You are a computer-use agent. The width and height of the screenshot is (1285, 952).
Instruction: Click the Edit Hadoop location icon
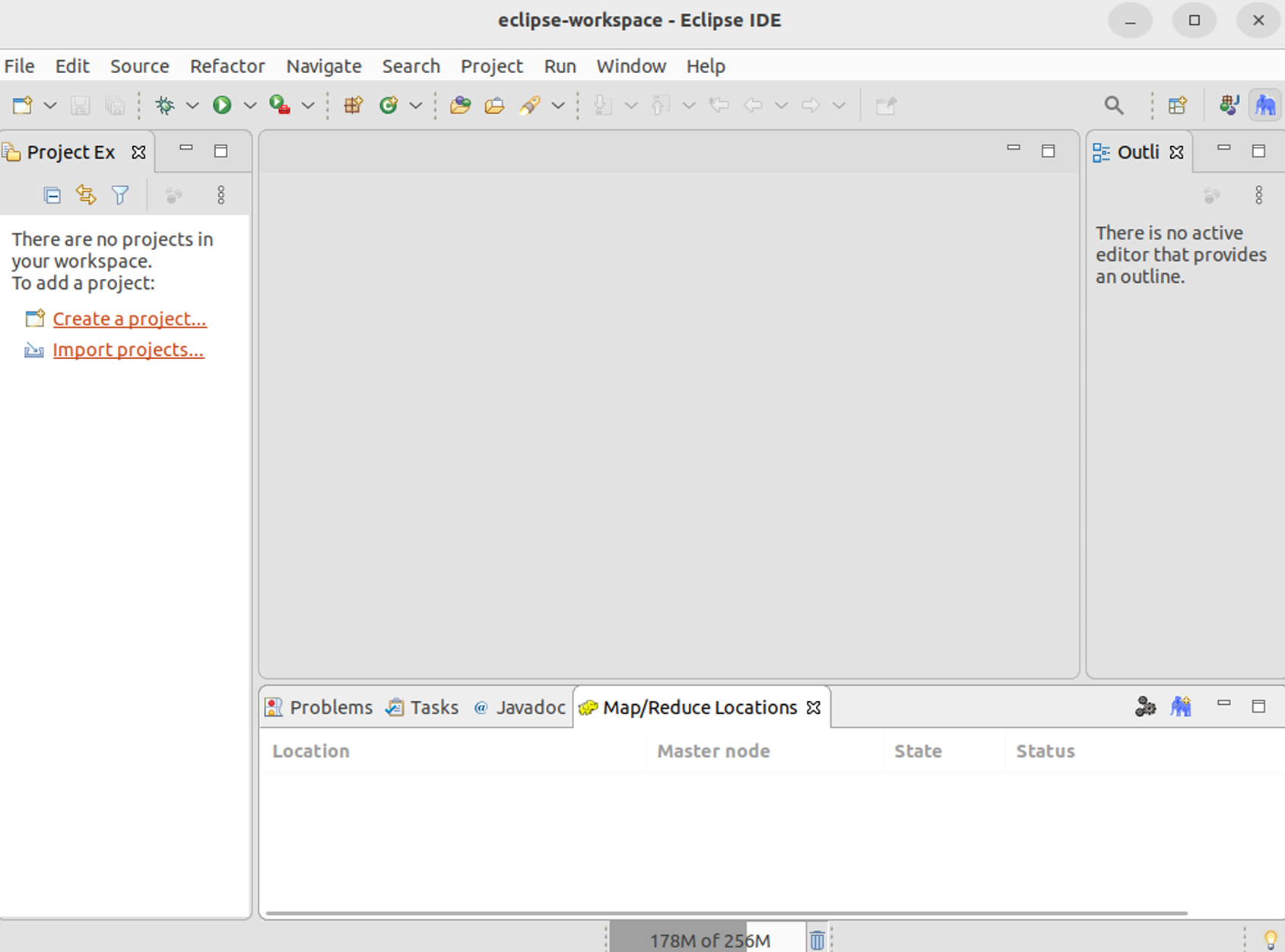tap(1145, 706)
